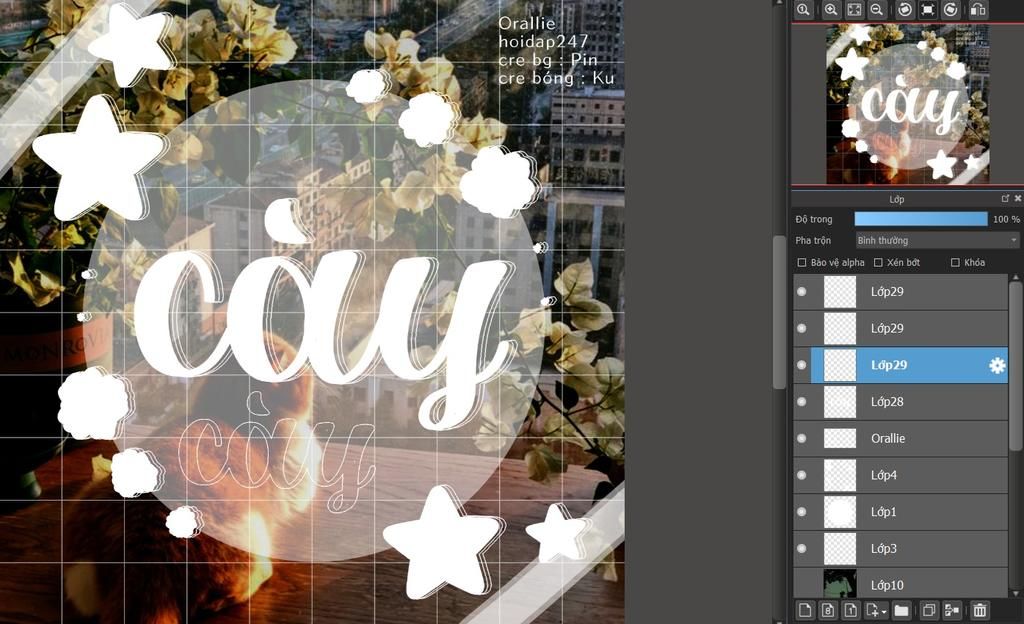This screenshot has width=1024, height=624.
Task: Reset canvas rotation in navigator
Action: [x=927, y=10]
